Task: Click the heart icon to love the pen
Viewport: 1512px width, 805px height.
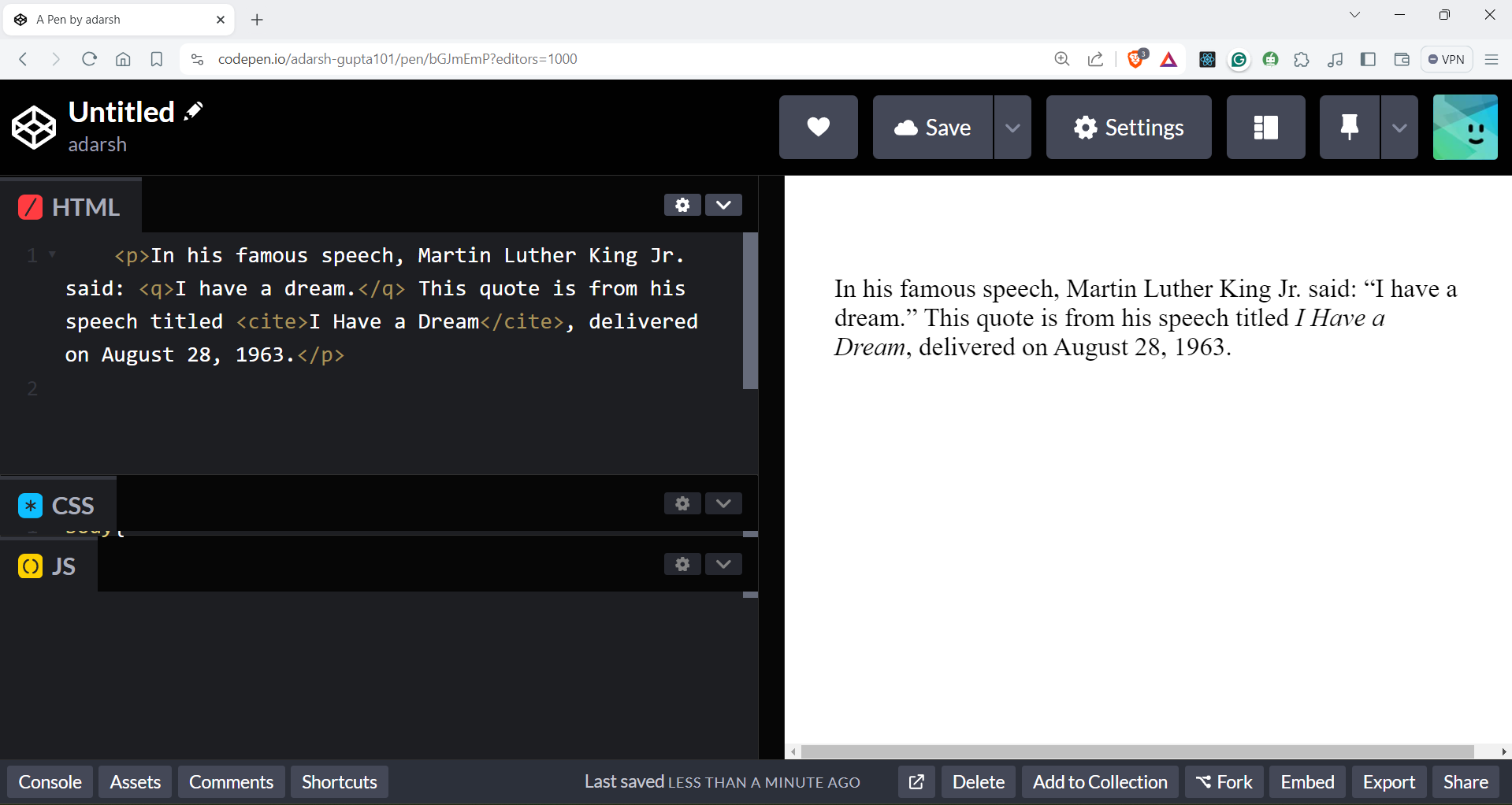Action: tap(818, 128)
